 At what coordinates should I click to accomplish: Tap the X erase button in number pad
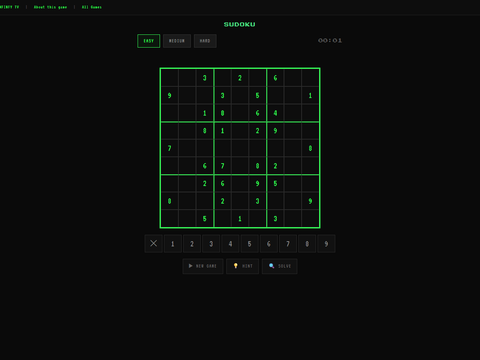tap(154, 244)
